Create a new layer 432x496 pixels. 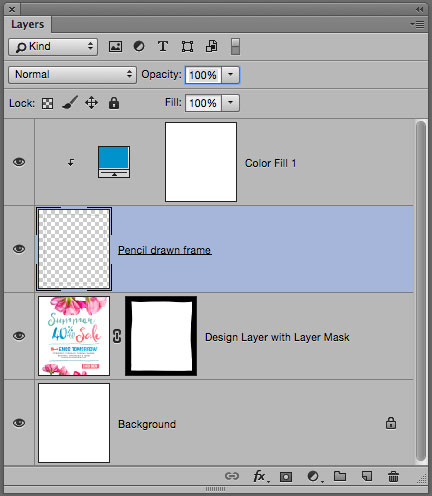[367, 476]
